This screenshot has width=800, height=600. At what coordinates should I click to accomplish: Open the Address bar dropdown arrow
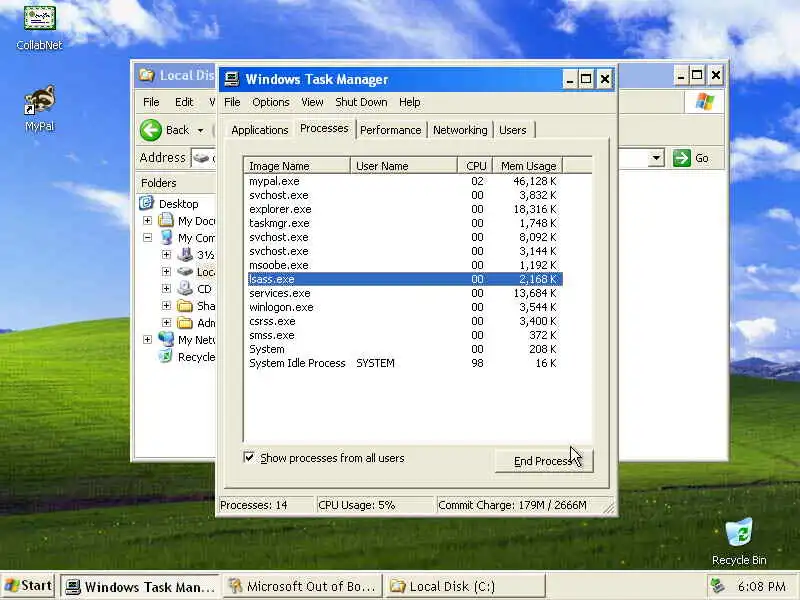tap(656, 158)
